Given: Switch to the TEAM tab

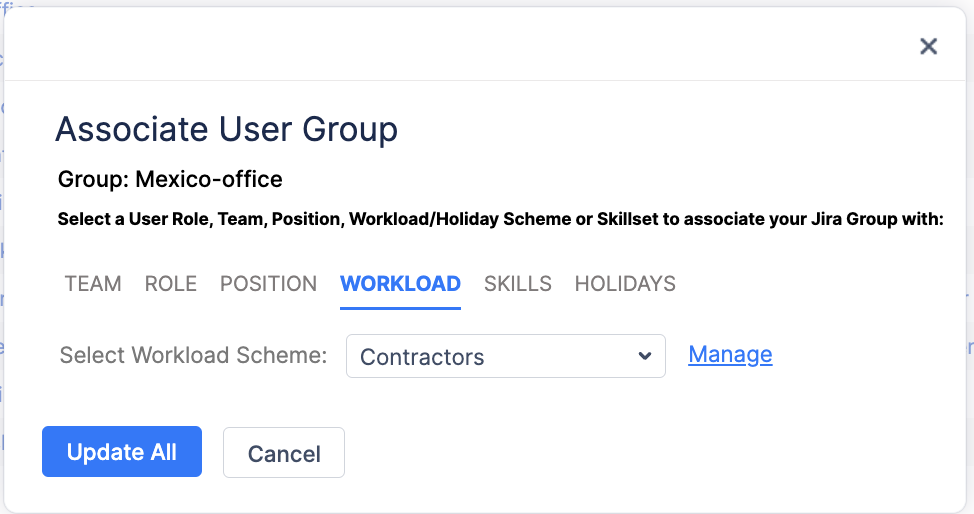Looking at the screenshot, I should (x=93, y=284).
